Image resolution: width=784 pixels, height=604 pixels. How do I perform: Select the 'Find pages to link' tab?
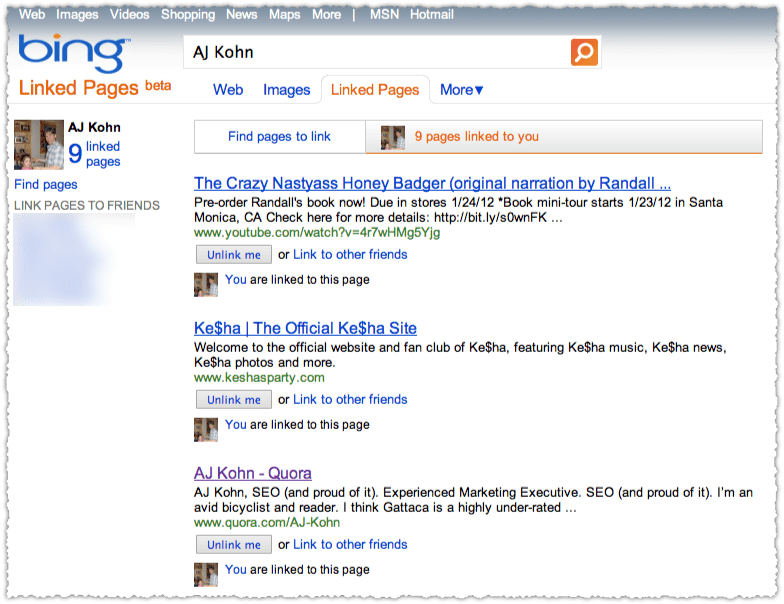280,136
